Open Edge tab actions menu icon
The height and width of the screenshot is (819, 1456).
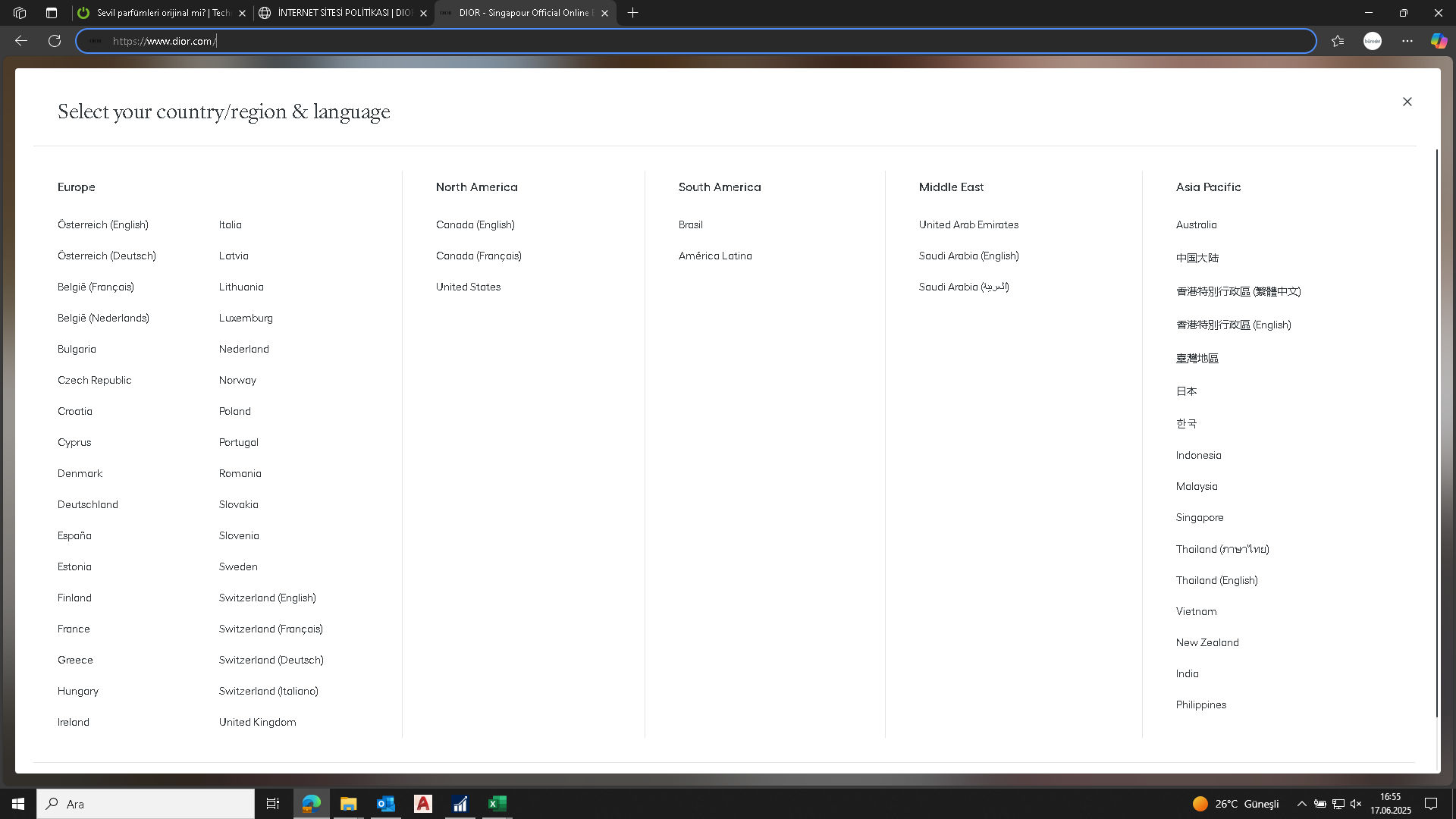pyautogui.click(x=52, y=13)
